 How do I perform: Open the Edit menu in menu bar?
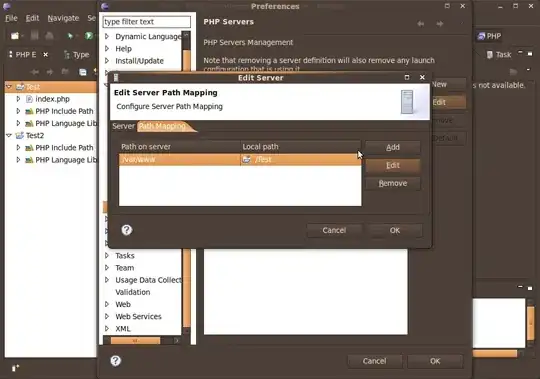point(32,18)
